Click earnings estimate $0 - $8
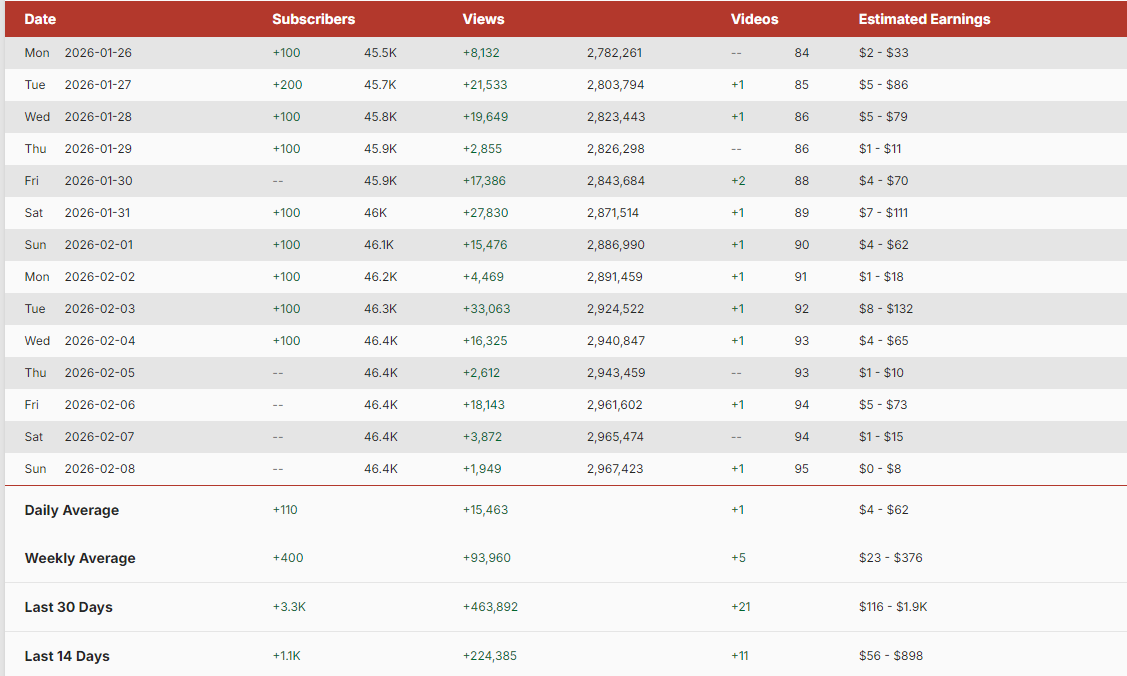The image size is (1127, 676). (880, 468)
